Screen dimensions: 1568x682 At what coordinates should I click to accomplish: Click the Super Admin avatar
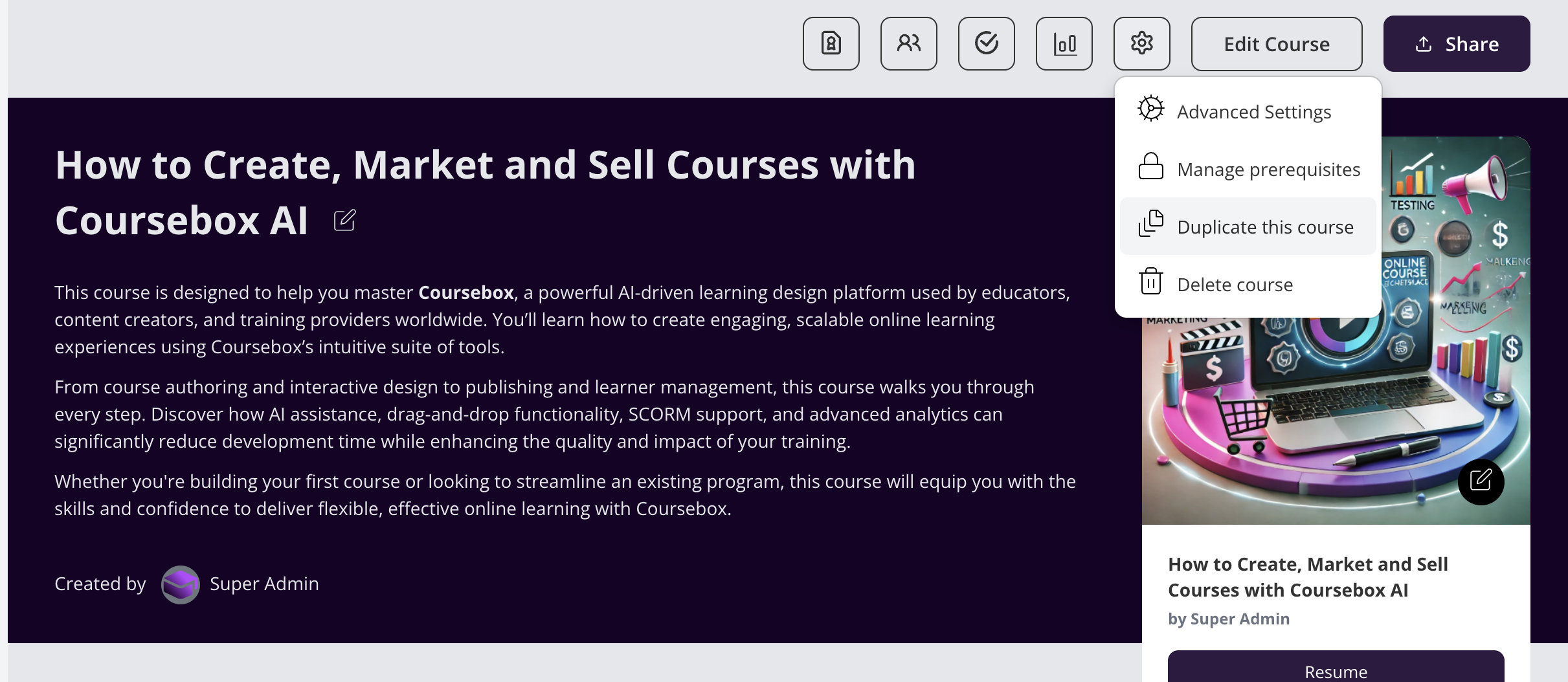pyautogui.click(x=180, y=584)
